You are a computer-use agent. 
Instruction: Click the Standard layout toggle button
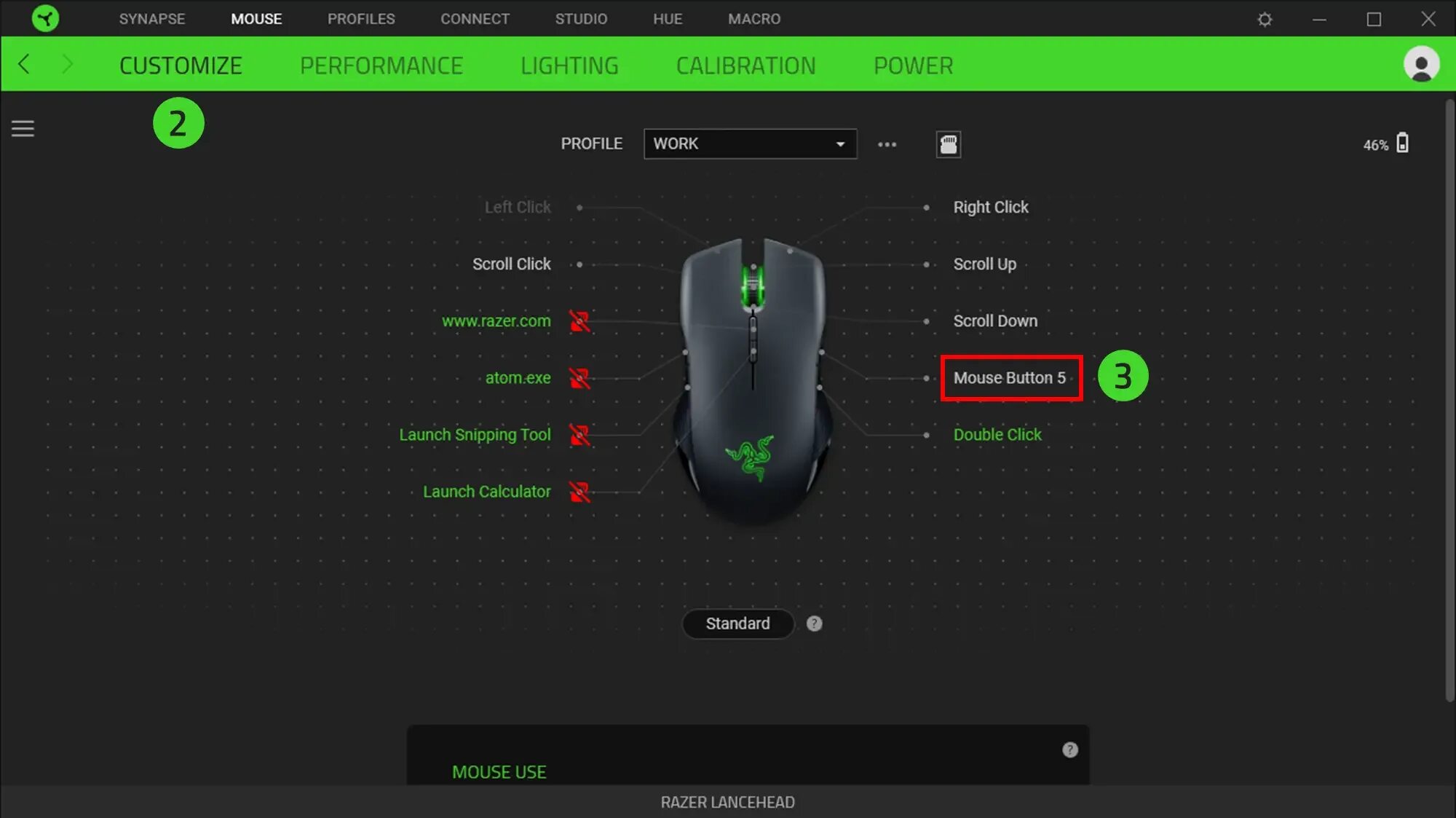(x=739, y=623)
